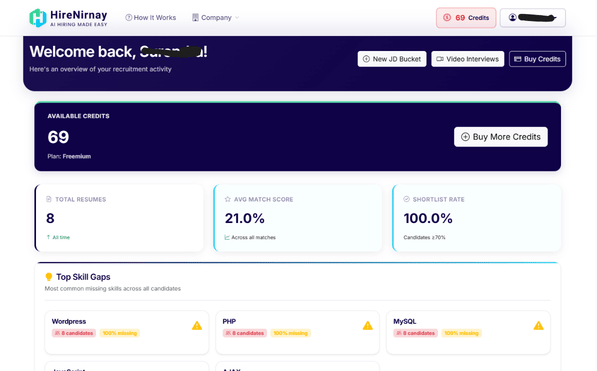Screen dimensions: 597x371
Task: Click the up arrow icon beside All time
Action: 48,237
